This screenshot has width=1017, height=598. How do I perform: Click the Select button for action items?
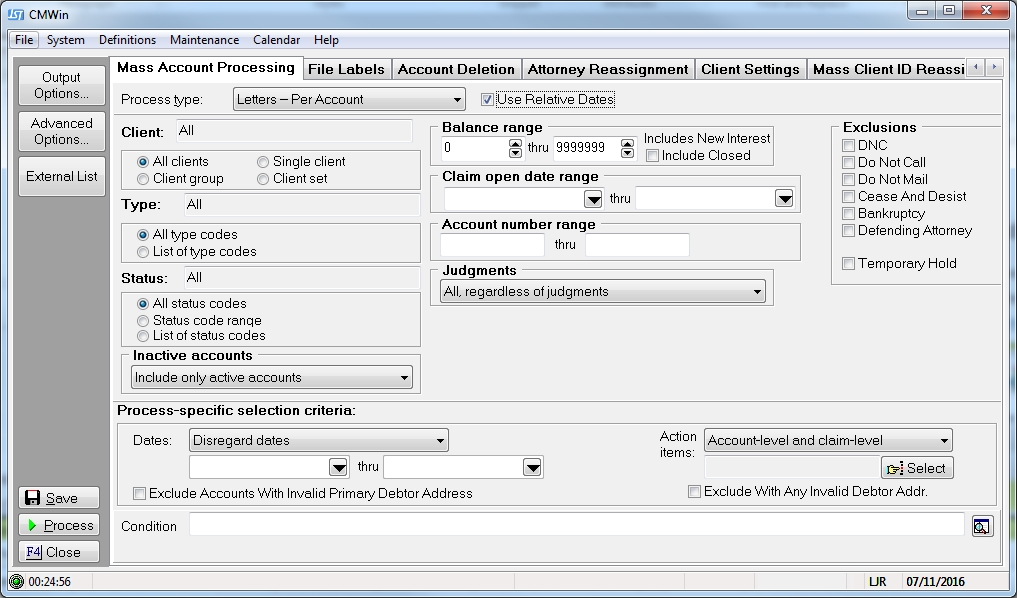click(917, 468)
